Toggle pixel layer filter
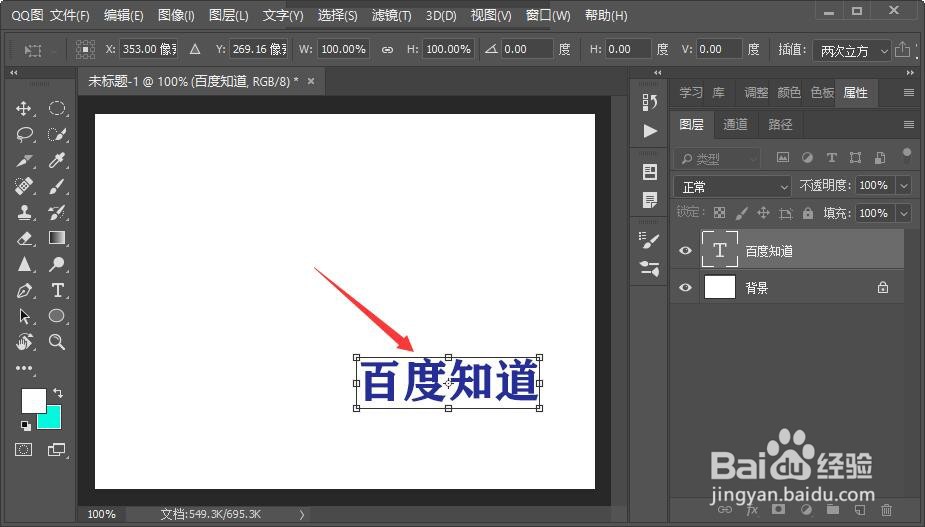 [783, 158]
